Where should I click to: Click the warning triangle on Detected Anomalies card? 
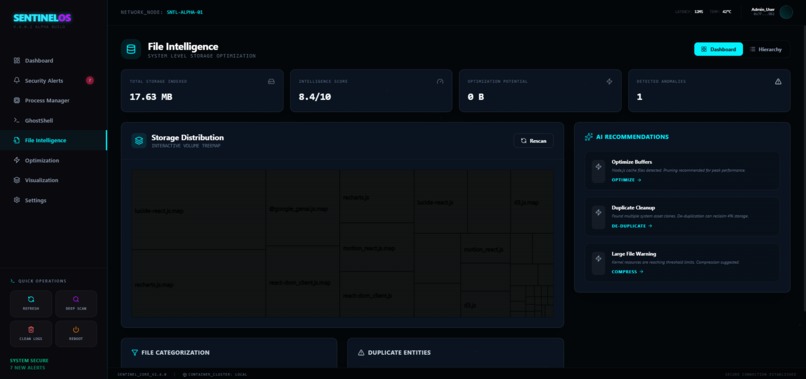click(778, 81)
